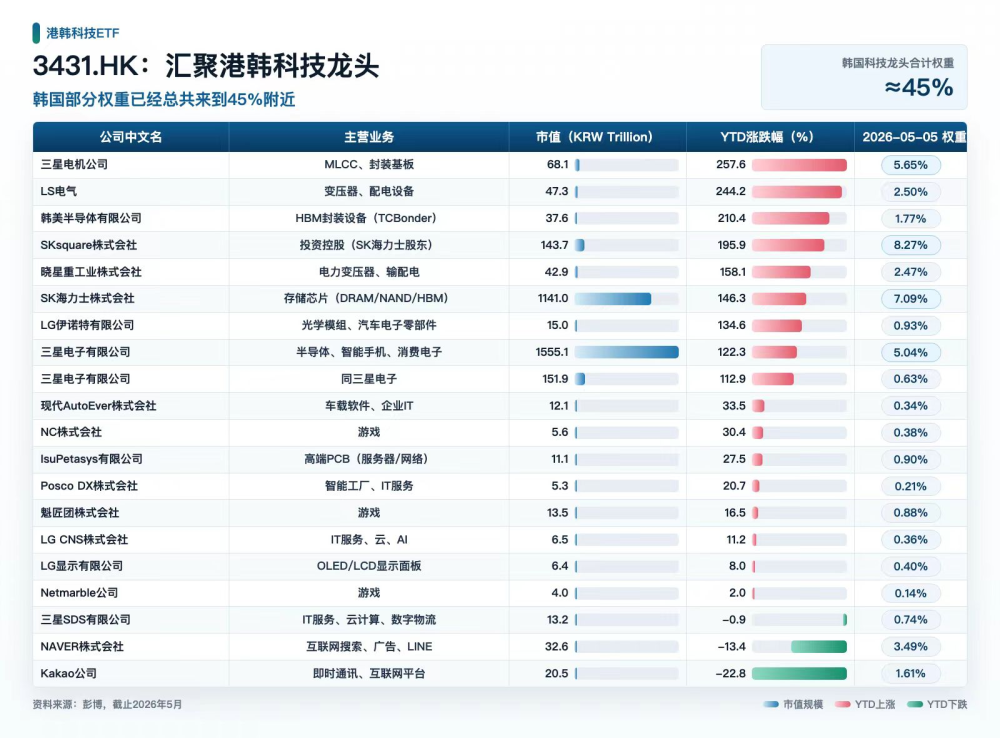
Task: Select the NAVER株式会社 company name
Action: point(82,646)
